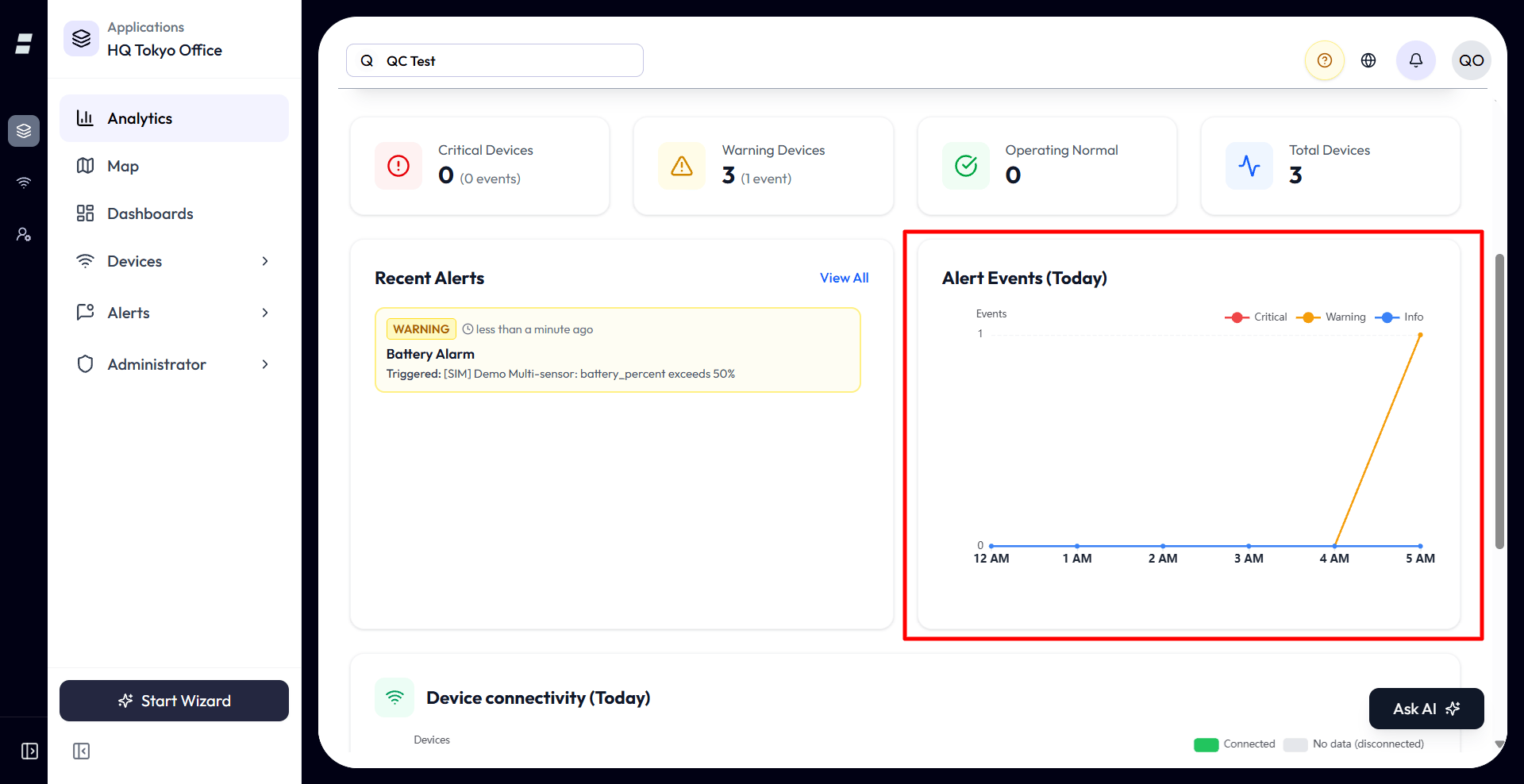
Task: Open the Battery Alarm warning alert card
Action: pyautogui.click(x=618, y=350)
